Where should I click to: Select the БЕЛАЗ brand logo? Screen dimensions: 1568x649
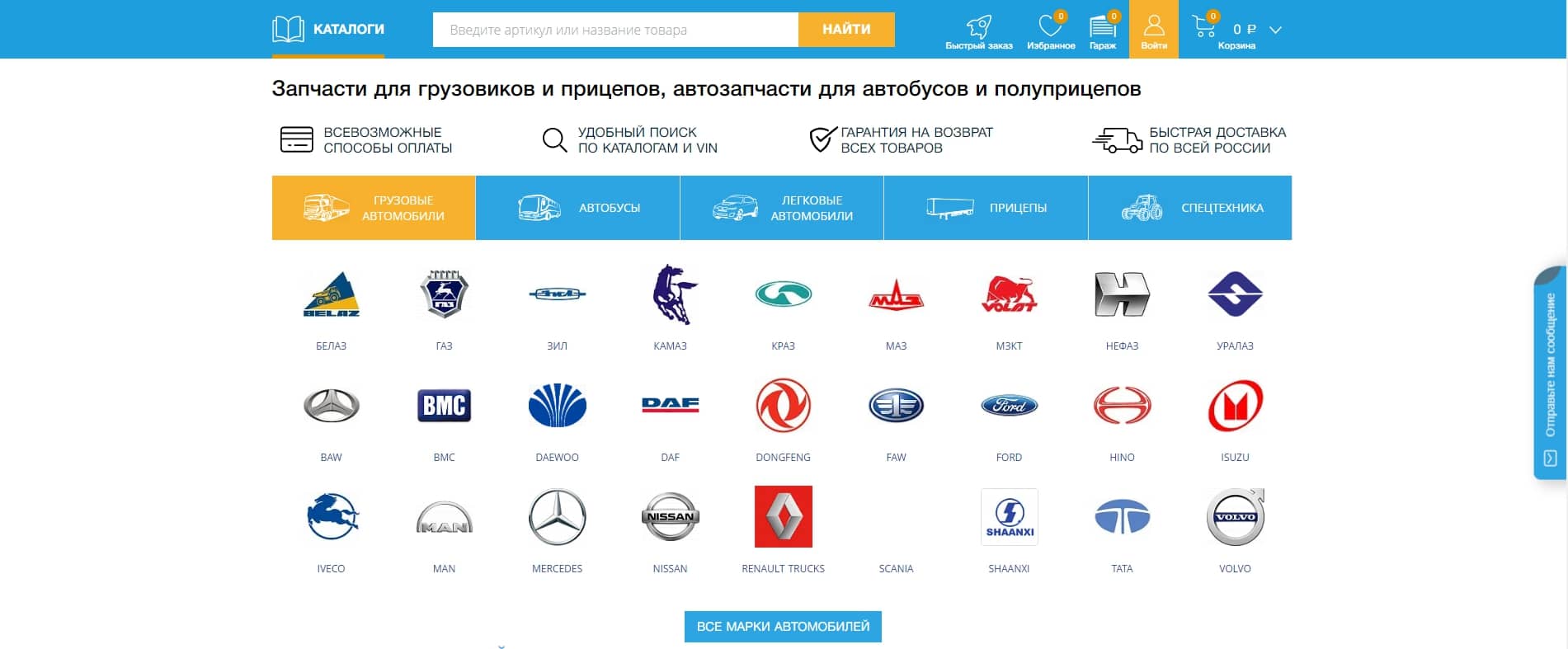332,294
